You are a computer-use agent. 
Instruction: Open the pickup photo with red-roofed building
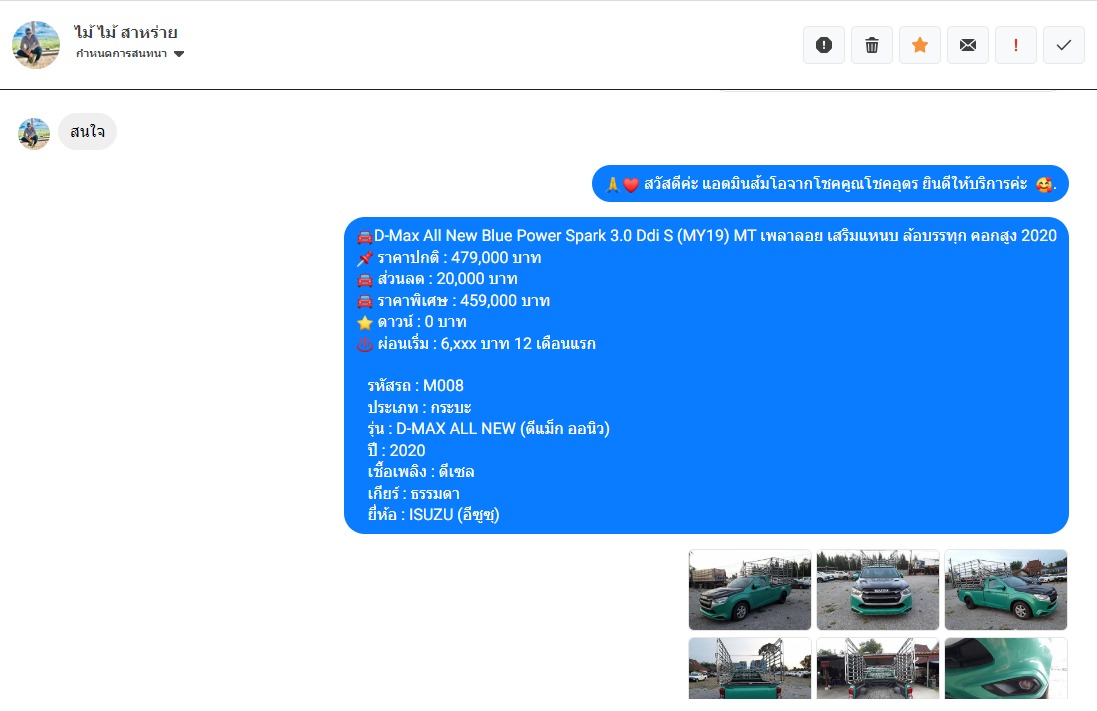pyautogui.click(x=1006, y=590)
